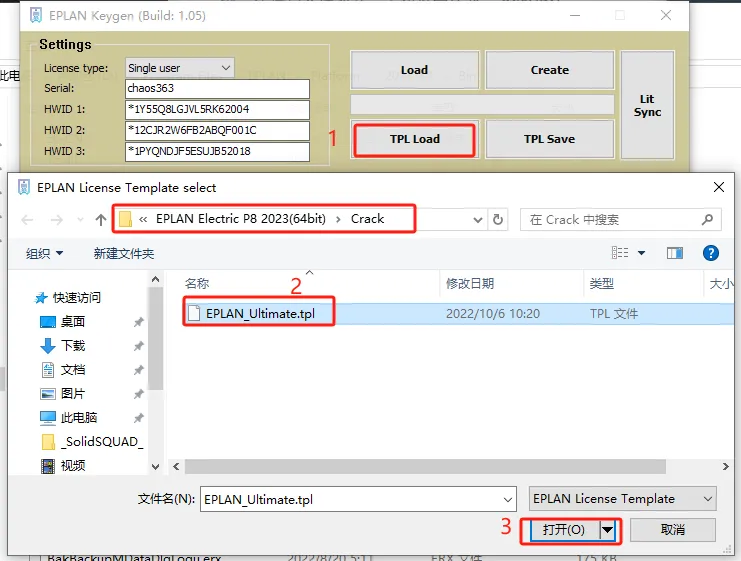Click the TPL 文件 type cell

pos(614,314)
